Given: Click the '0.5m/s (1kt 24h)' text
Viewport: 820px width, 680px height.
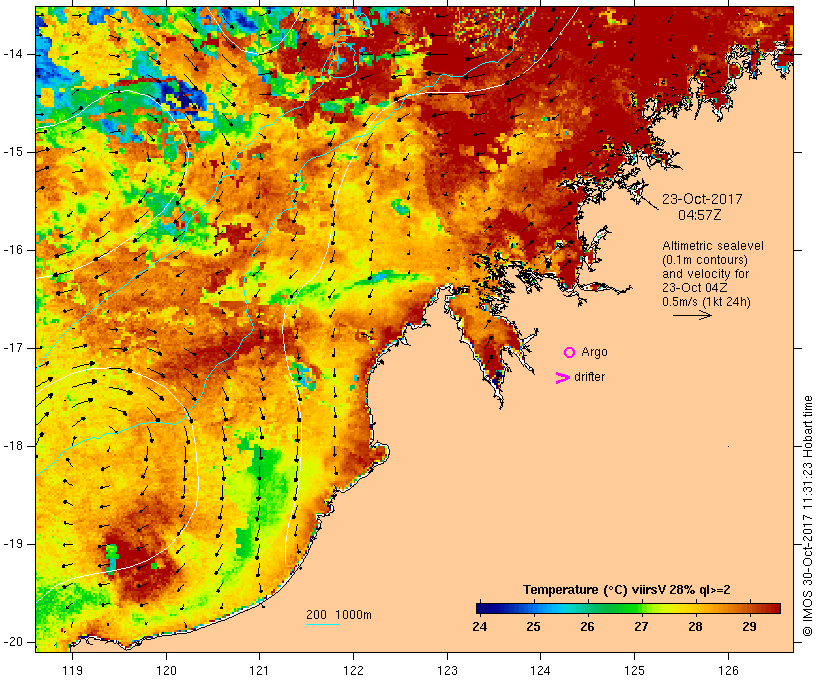Looking at the screenshot, I should [x=706, y=302].
